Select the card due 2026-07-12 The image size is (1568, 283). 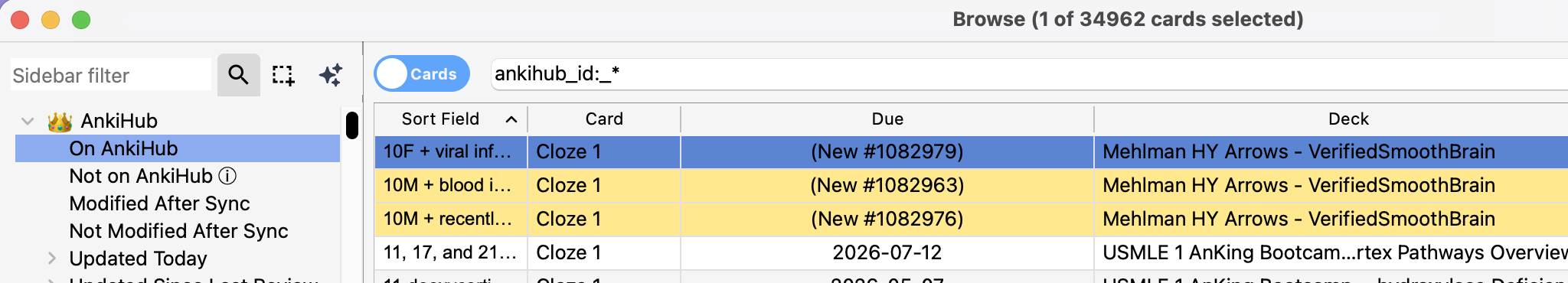click(x=971, y=252)
